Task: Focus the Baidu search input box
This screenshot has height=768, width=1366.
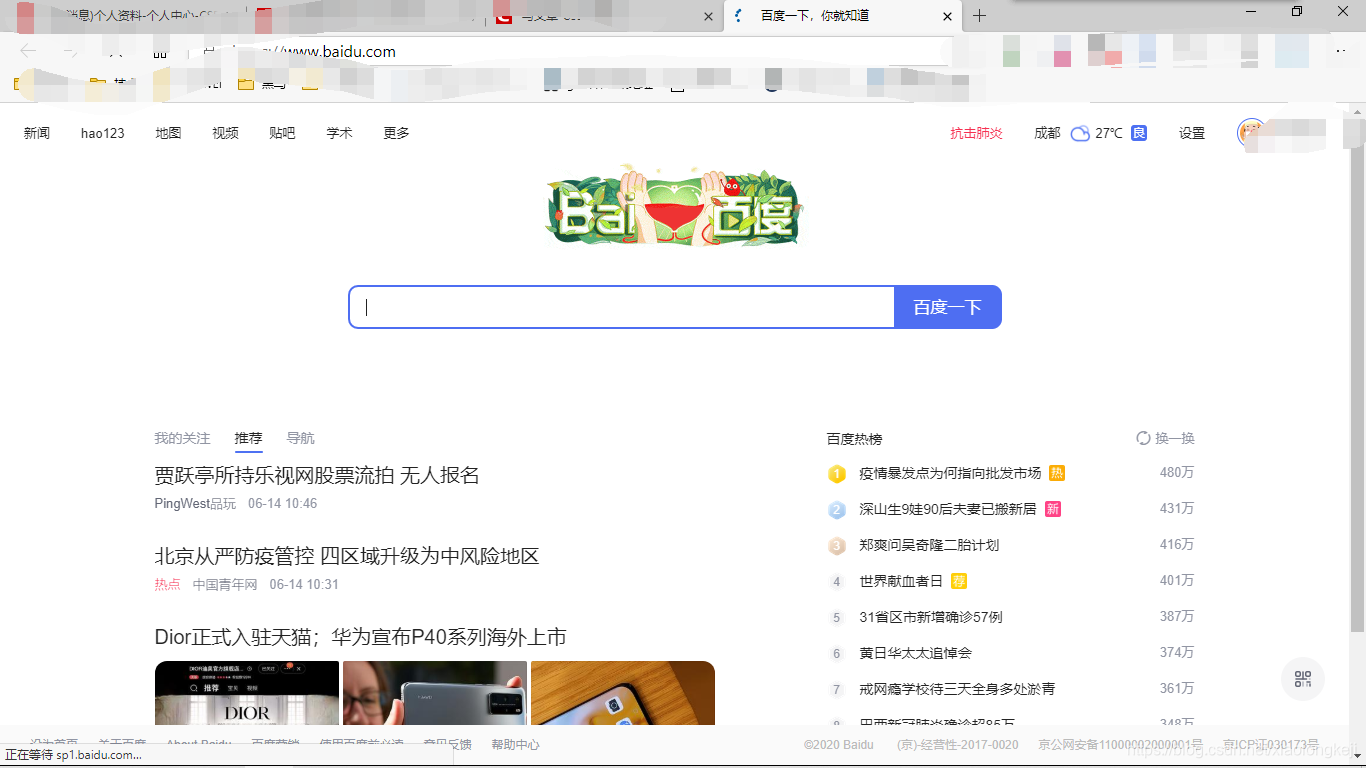Action: [x=621, y=307]
